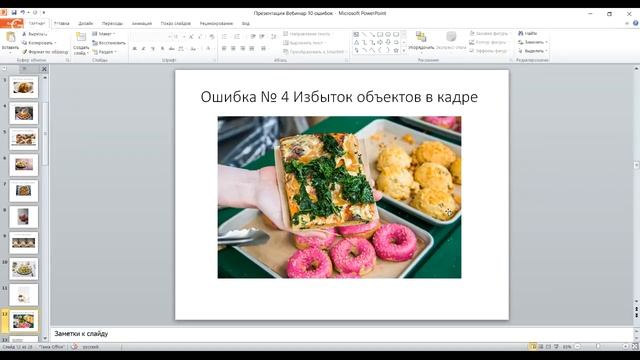This screenshot has width=640, height=360.
Task: Click русский language in status bar
Action: pos(91,347)
